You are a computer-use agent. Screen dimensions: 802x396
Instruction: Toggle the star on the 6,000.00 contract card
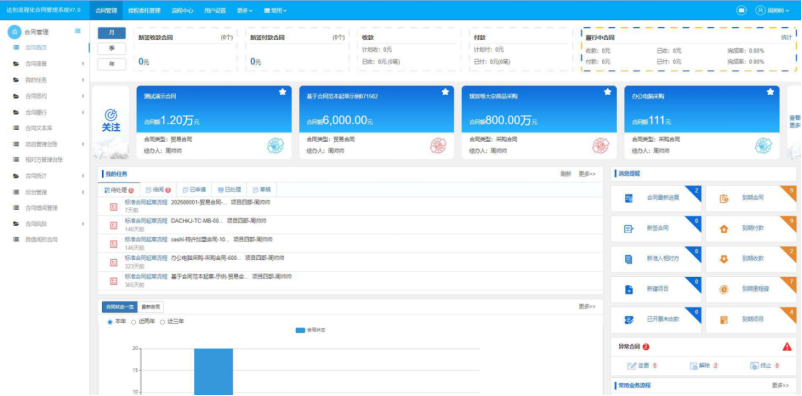pyautogui.click(x=445, y=92)
